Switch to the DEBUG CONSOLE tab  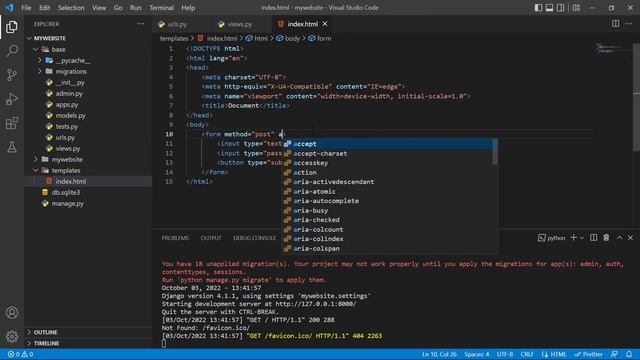(x=255, y=238)
